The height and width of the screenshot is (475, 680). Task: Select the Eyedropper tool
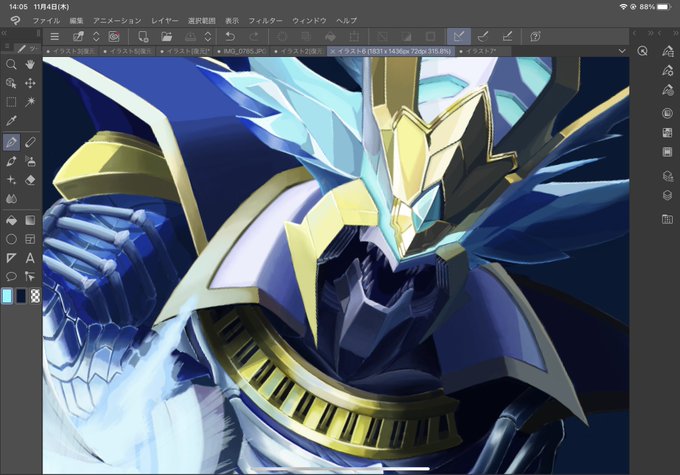[x=11, y=121]
